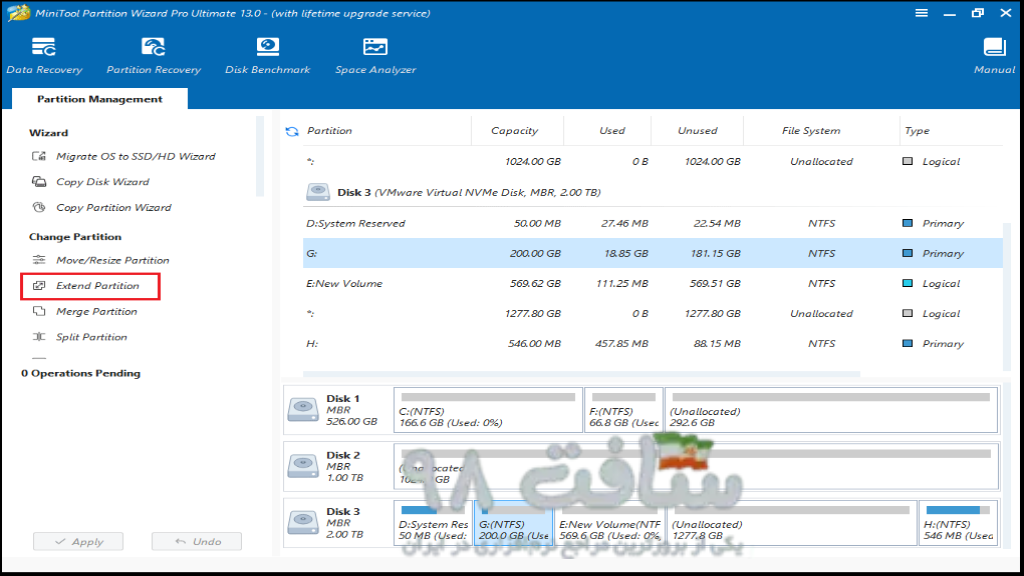Sort by Capacity column header
1024x576 pixels.
[515, 131]
